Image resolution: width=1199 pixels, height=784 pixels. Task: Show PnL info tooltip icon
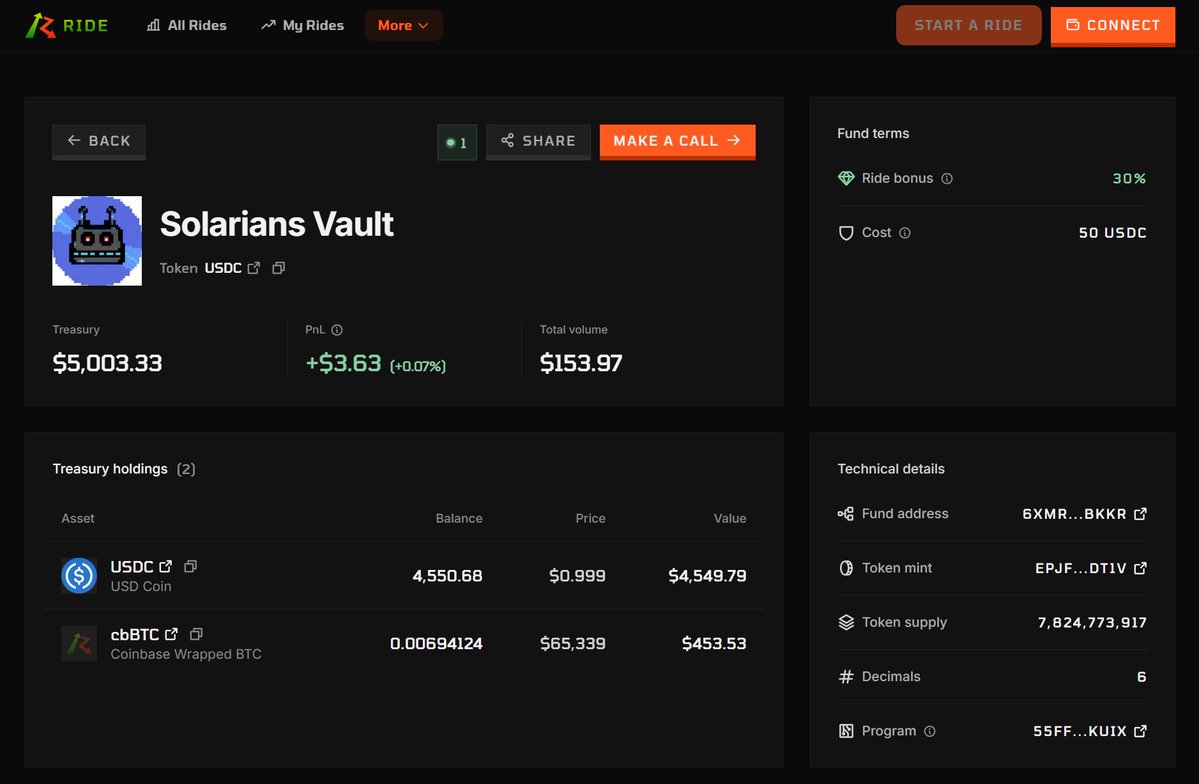[337, 330]
